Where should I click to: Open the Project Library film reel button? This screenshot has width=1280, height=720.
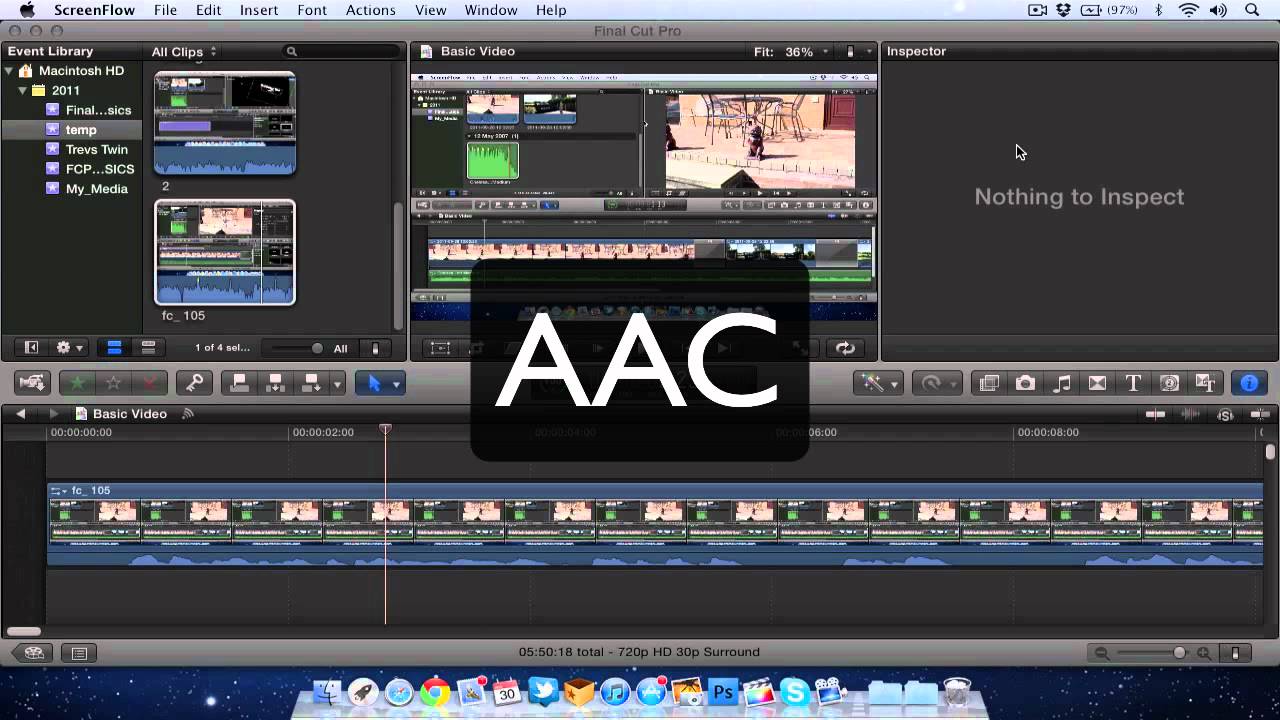point(33,653)
